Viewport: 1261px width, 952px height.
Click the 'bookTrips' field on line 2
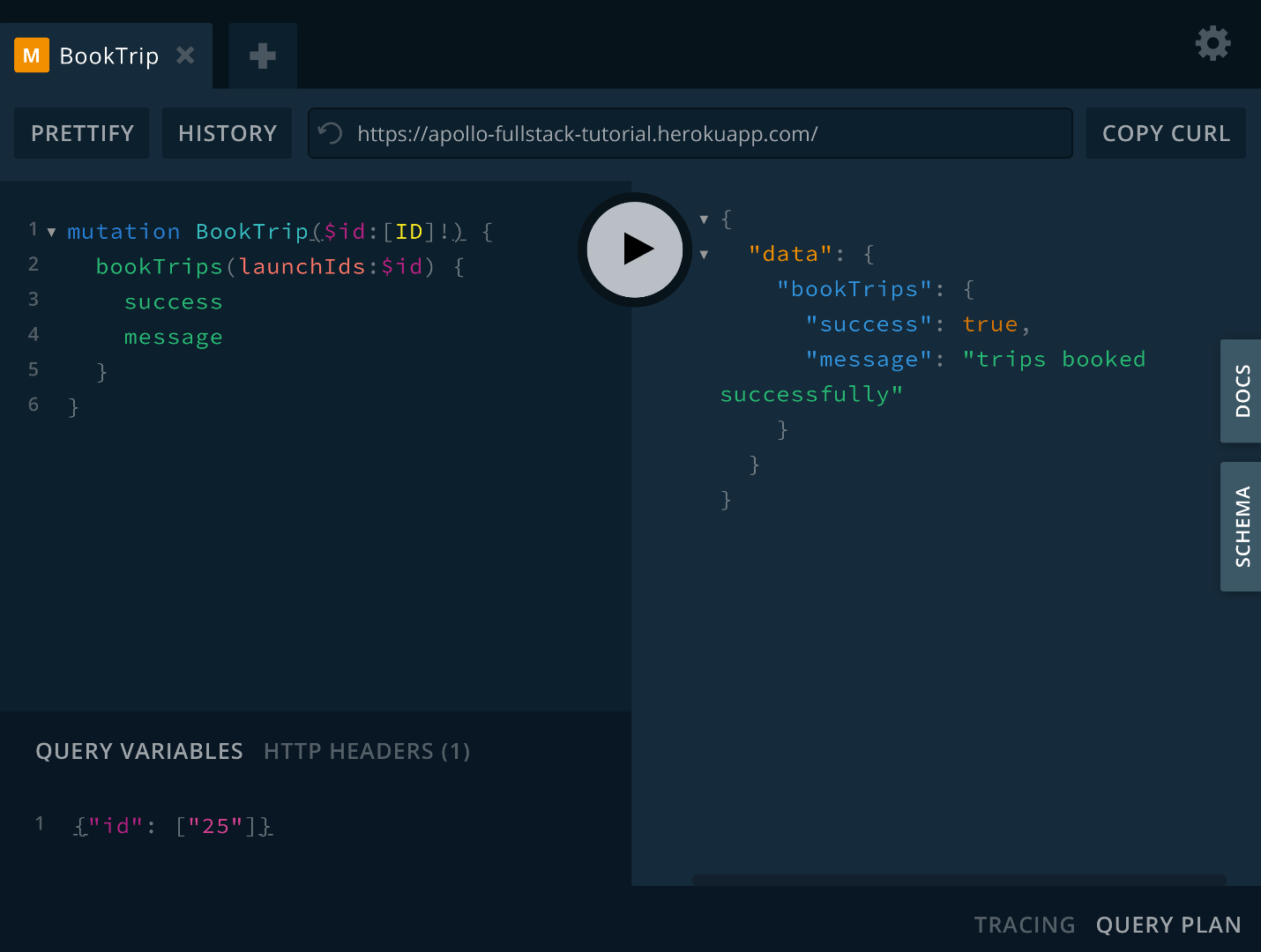point(160,267)
